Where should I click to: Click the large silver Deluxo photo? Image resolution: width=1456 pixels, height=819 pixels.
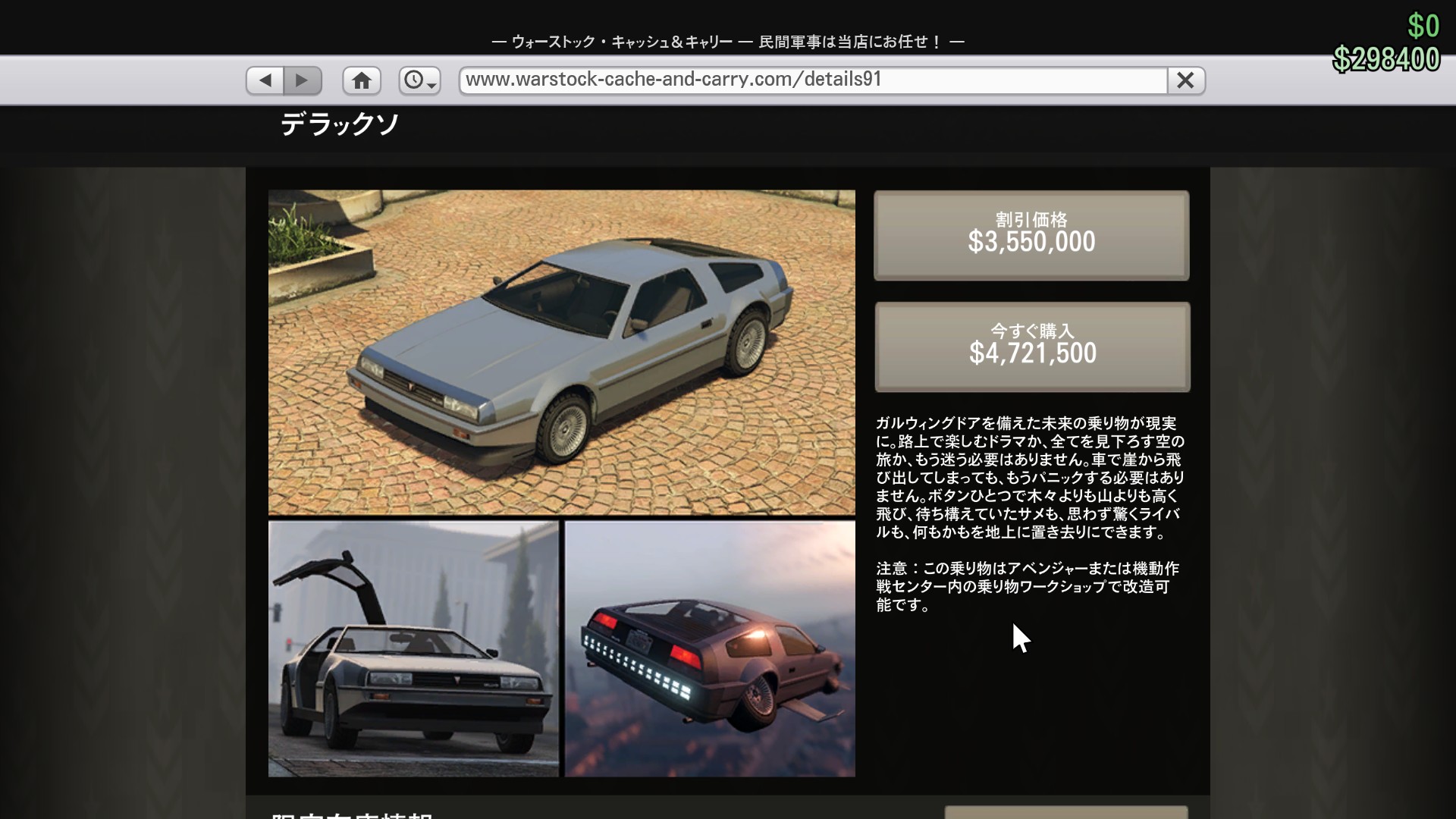561,353
